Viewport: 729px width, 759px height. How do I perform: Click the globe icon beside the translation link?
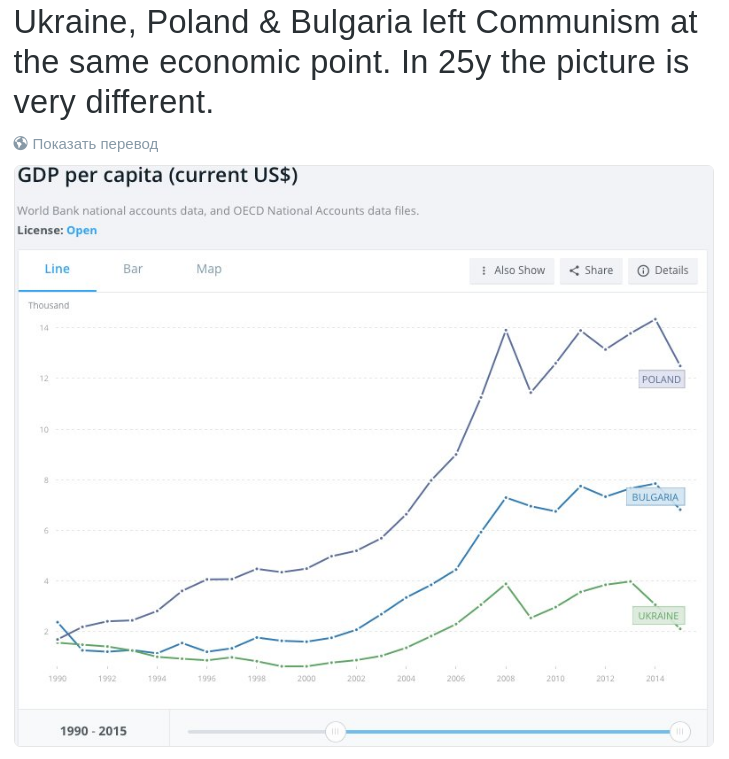(x=21, y=143)
